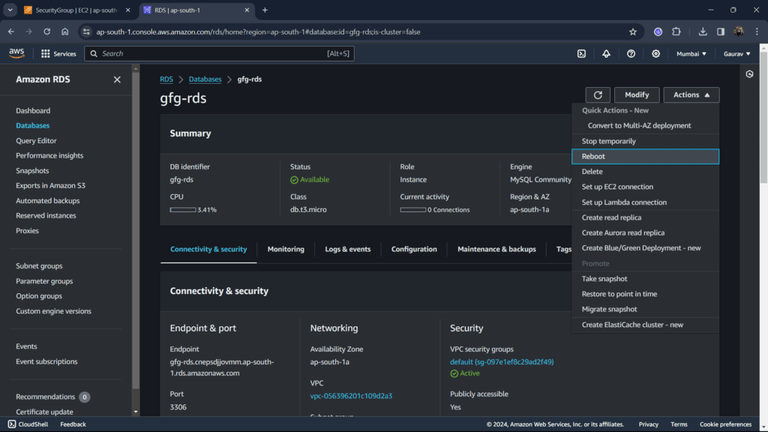
Task: Open the RDS breadcrumb link
Action: 166,79
